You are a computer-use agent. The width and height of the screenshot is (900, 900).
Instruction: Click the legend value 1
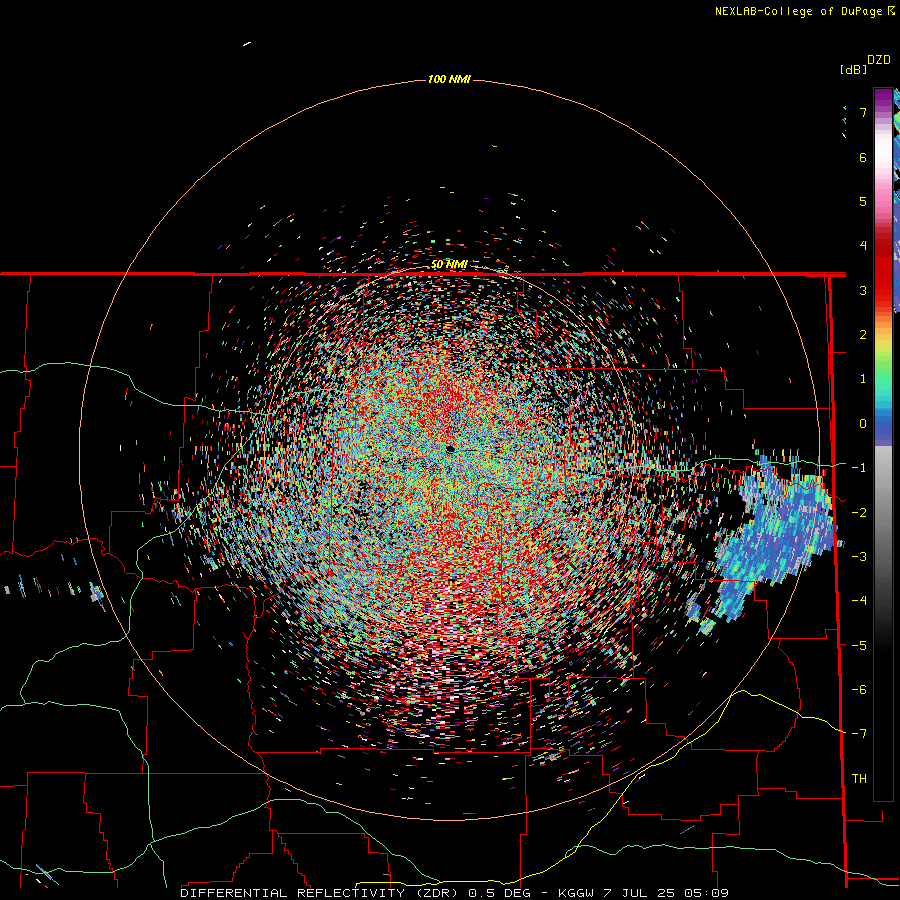(x=863, y=379)
